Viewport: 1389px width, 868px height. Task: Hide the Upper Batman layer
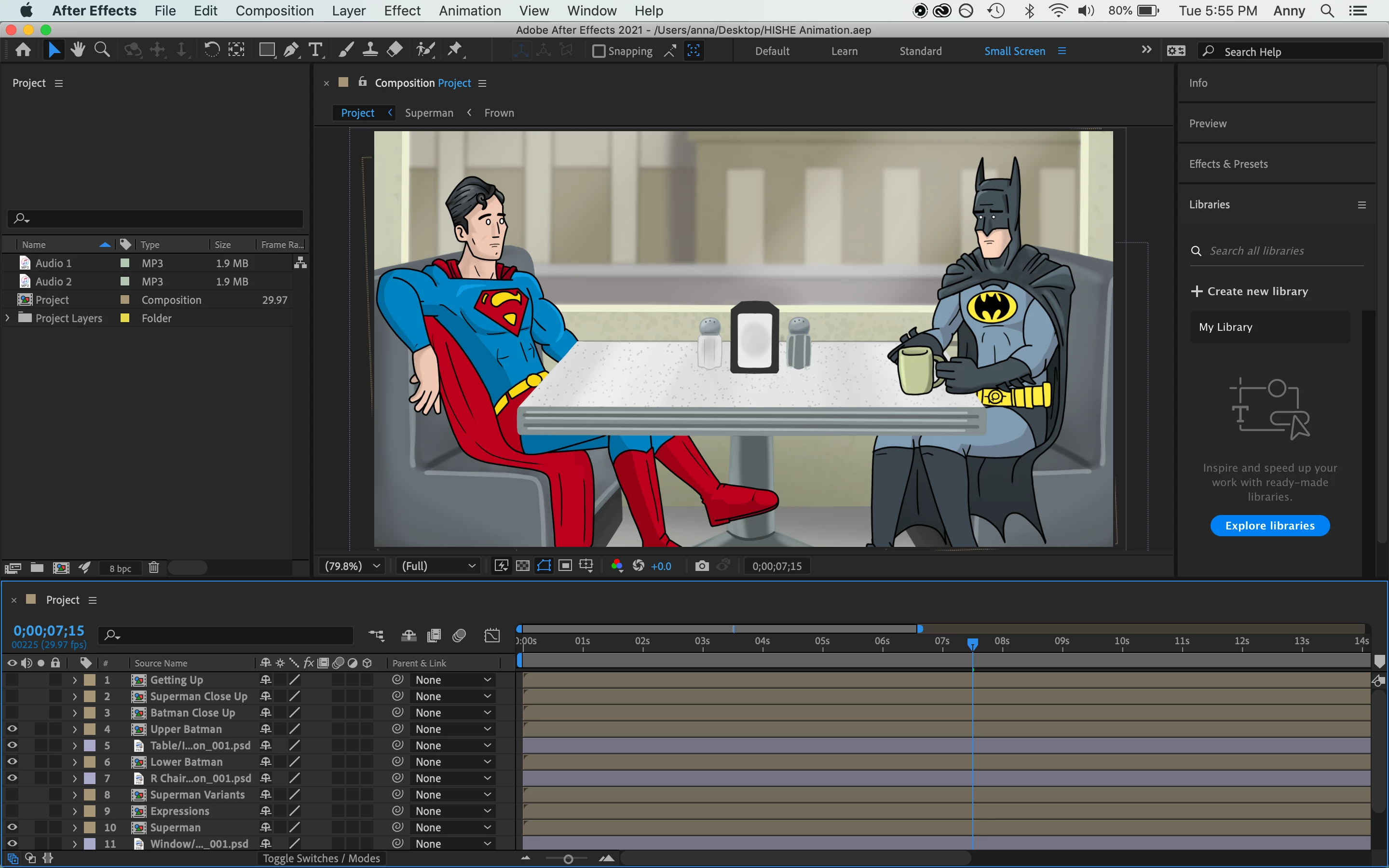(12, 729)
